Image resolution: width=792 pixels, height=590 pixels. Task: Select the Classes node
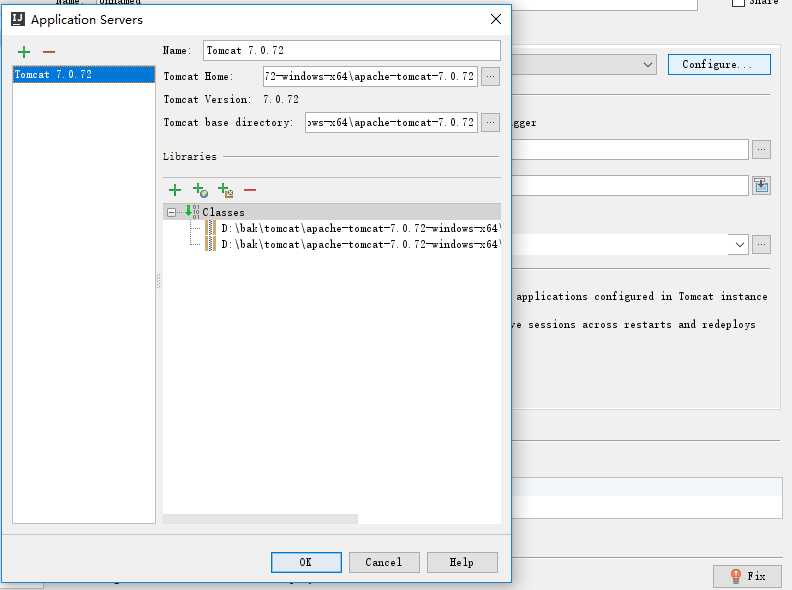(x=332, y=212)
